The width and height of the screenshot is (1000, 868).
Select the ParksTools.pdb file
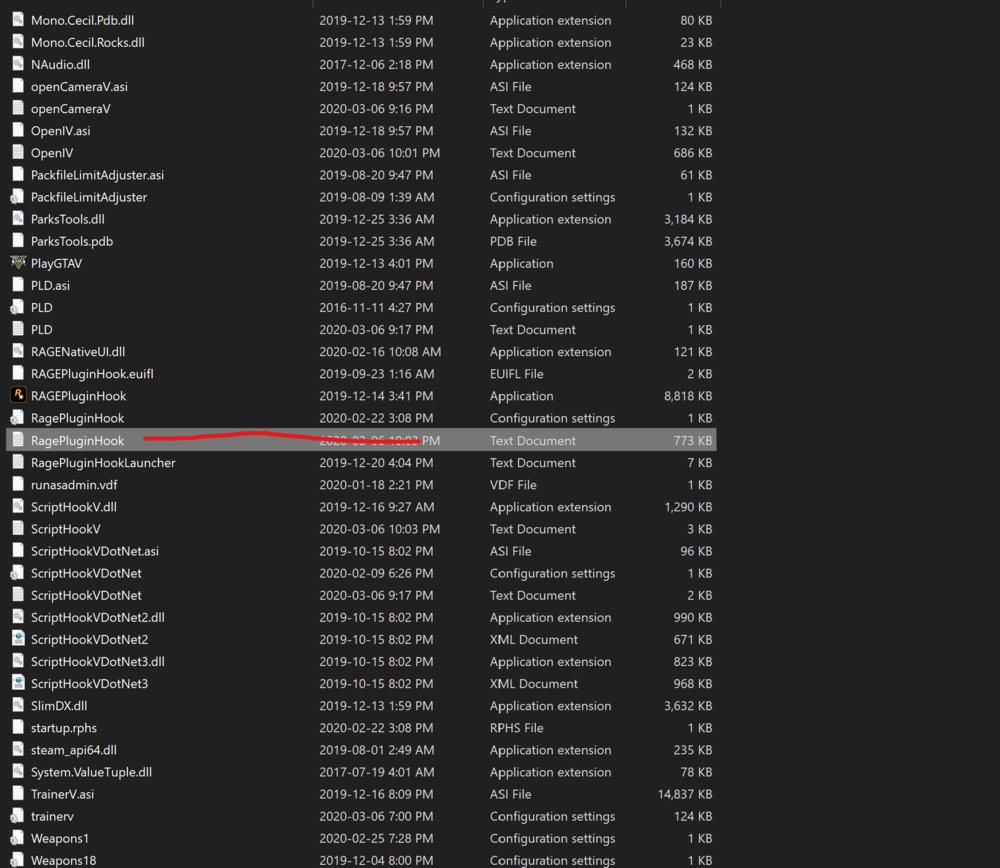[67, 240]
